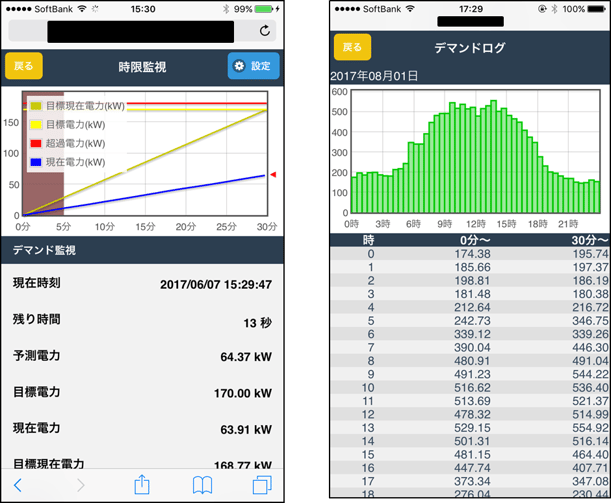Click blue 現在電力(kW) legend swatch
Viewport: 611px width, 503px height.
36,162
